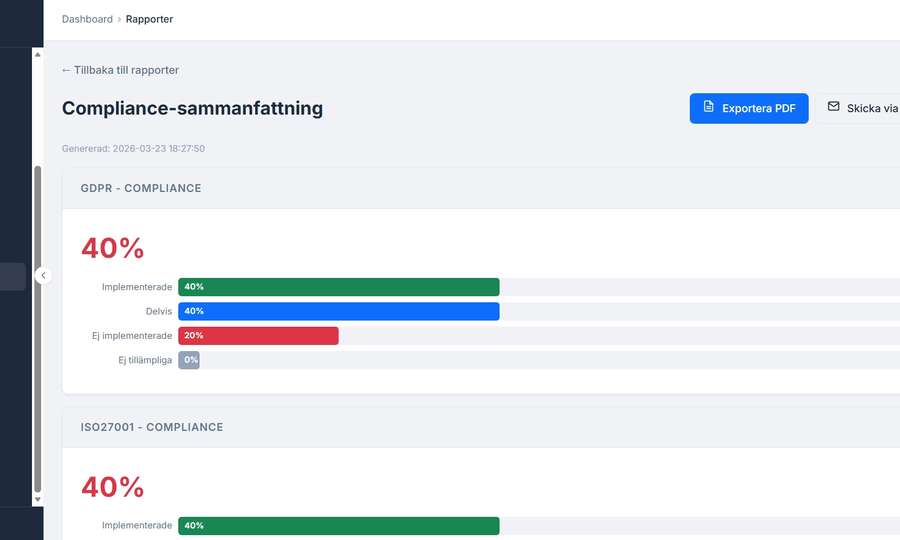
Task: Click ISO27001 green Implementerade 40% bar
Action: [338, 526]
